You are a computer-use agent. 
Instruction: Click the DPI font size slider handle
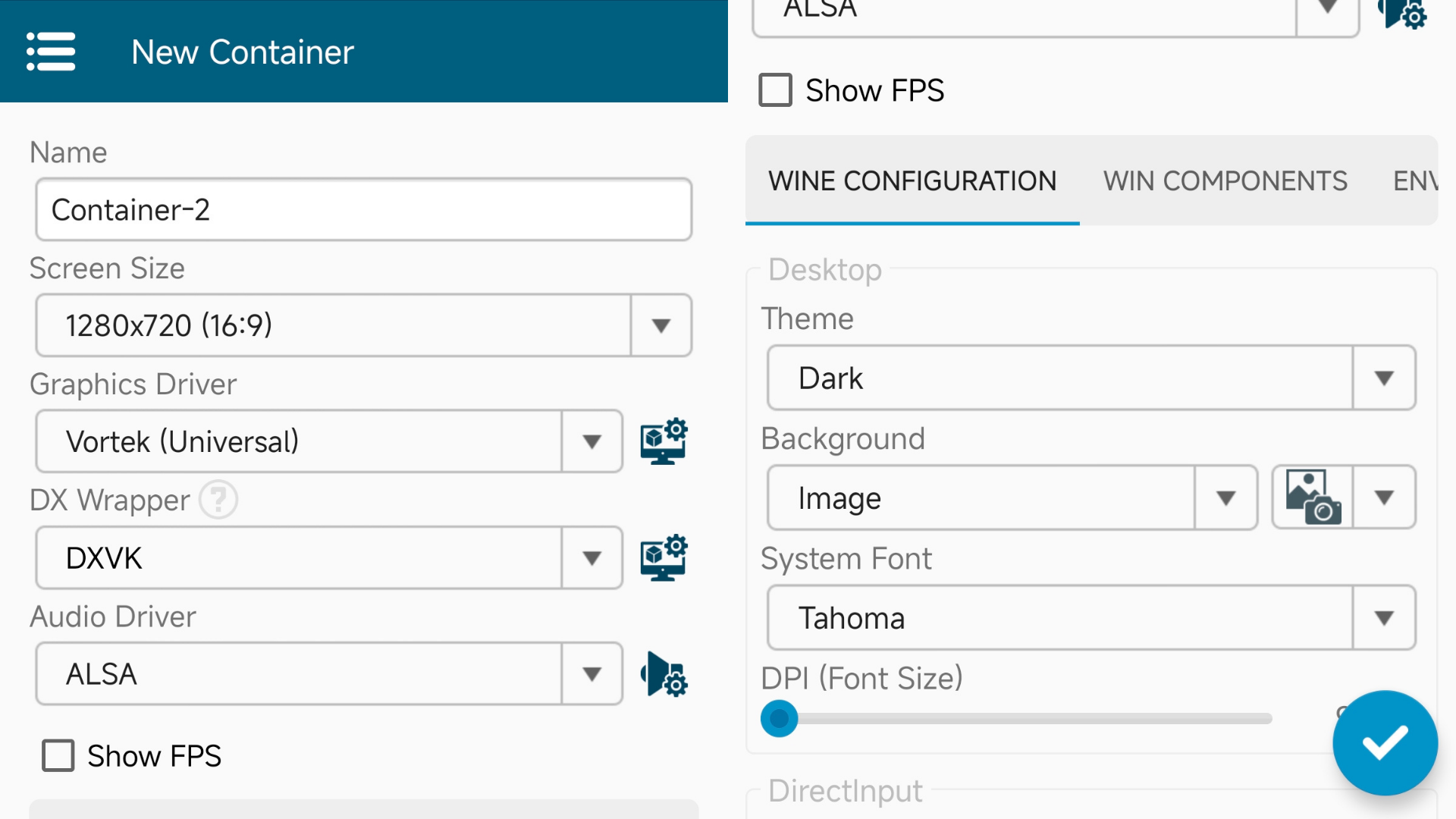780,718
